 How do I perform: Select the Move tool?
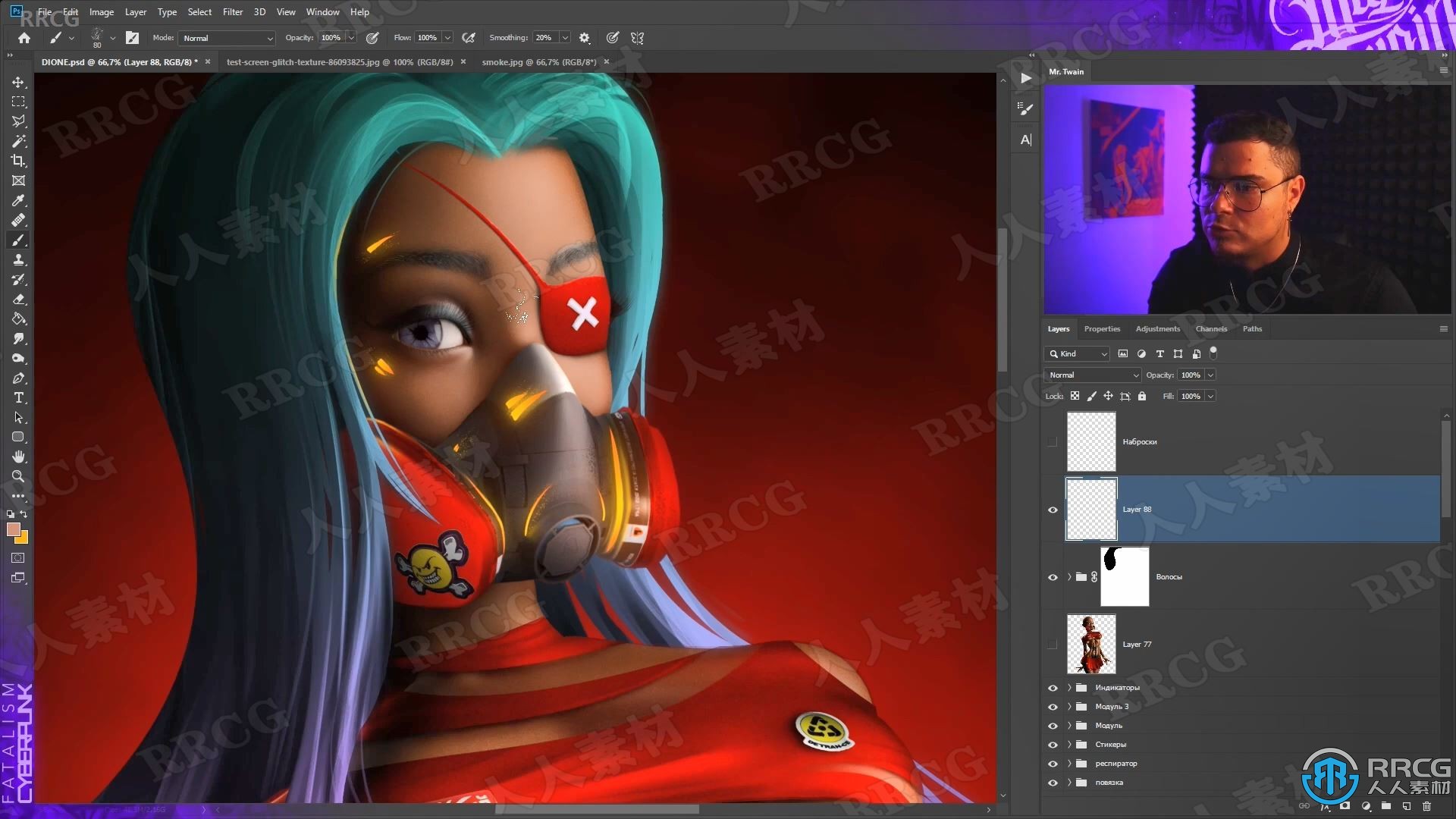(18, 82)
